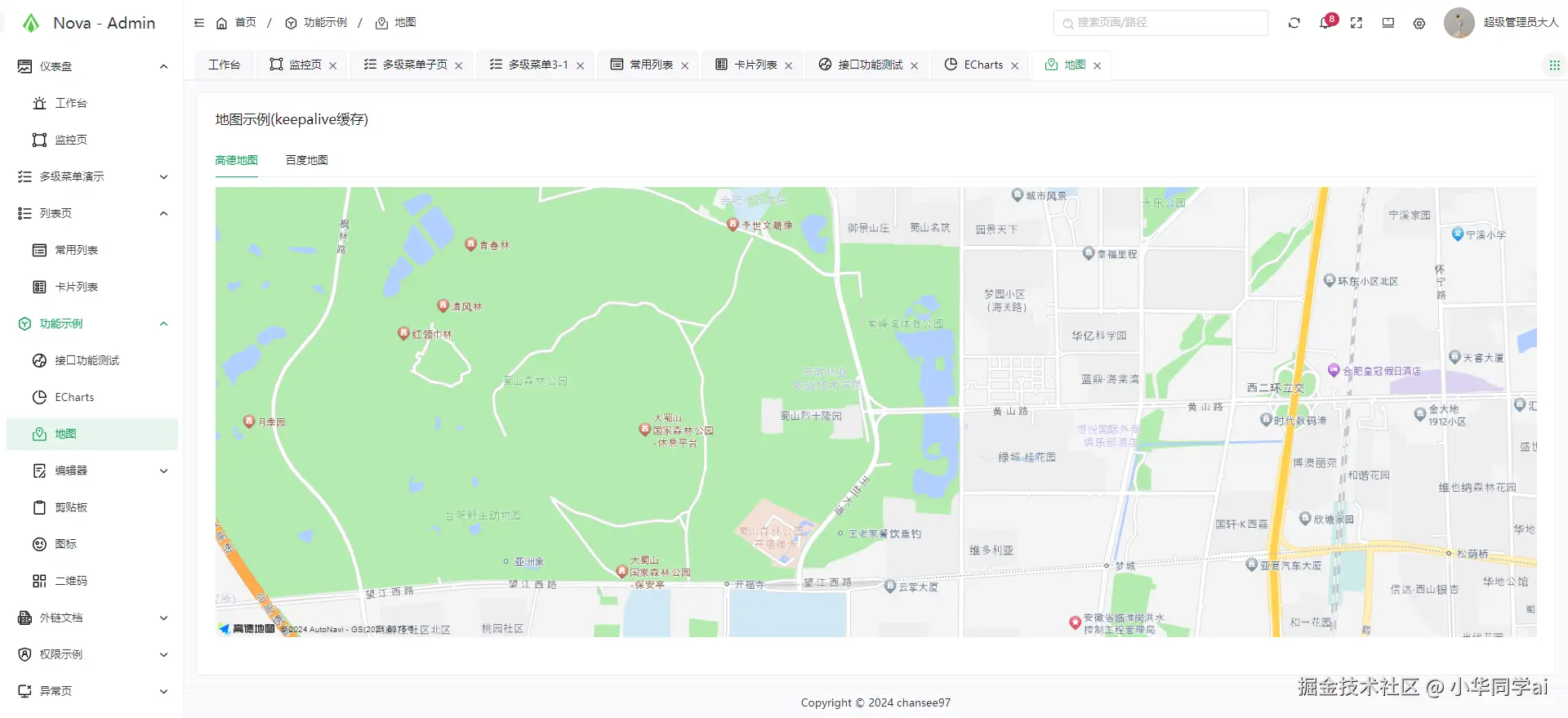Open notifications bell with badge 8
Screen dimensions: 1568x718
(x=1325, y=22)
